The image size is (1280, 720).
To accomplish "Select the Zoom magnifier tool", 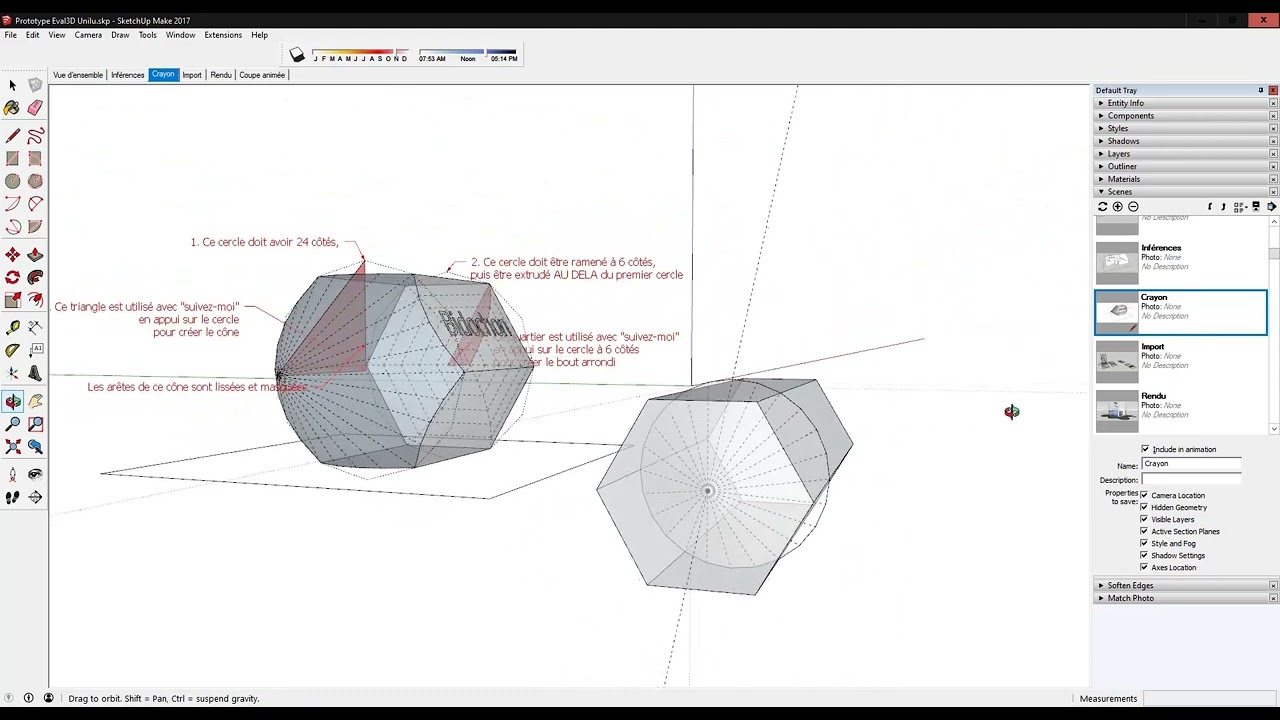I will click(x=12, y=424).
